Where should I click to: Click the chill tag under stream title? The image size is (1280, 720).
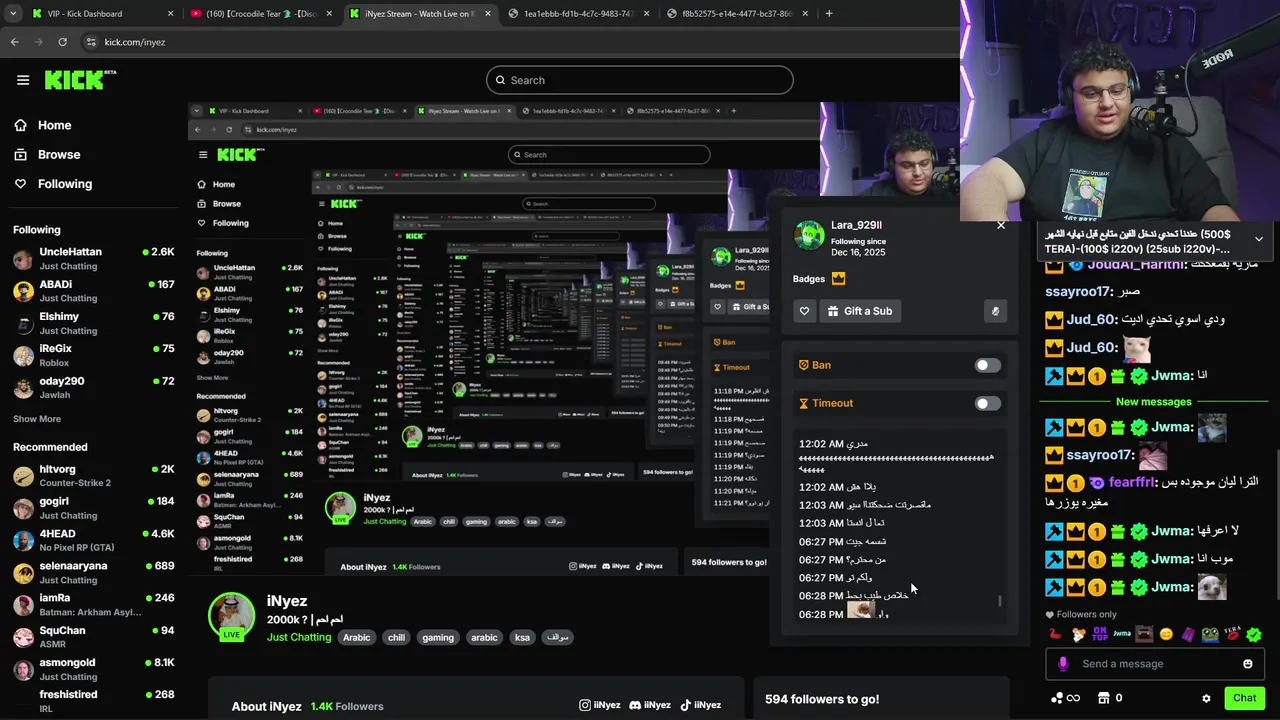(x=397, y=637)
